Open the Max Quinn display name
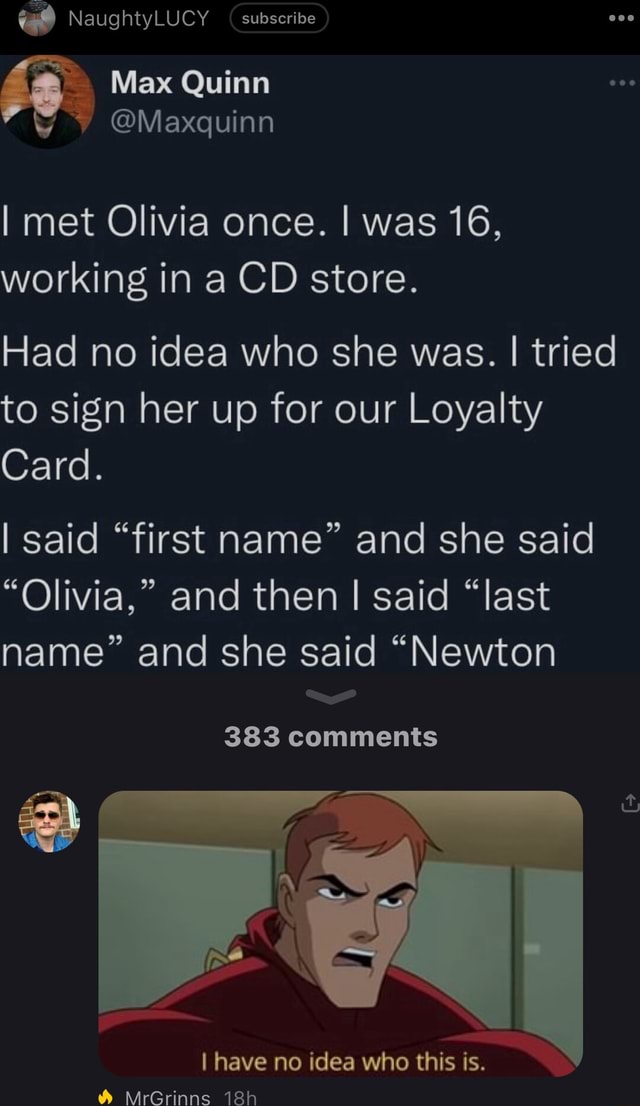The height and width of the screenshot is (1106, 640). (x=190, y=83)
